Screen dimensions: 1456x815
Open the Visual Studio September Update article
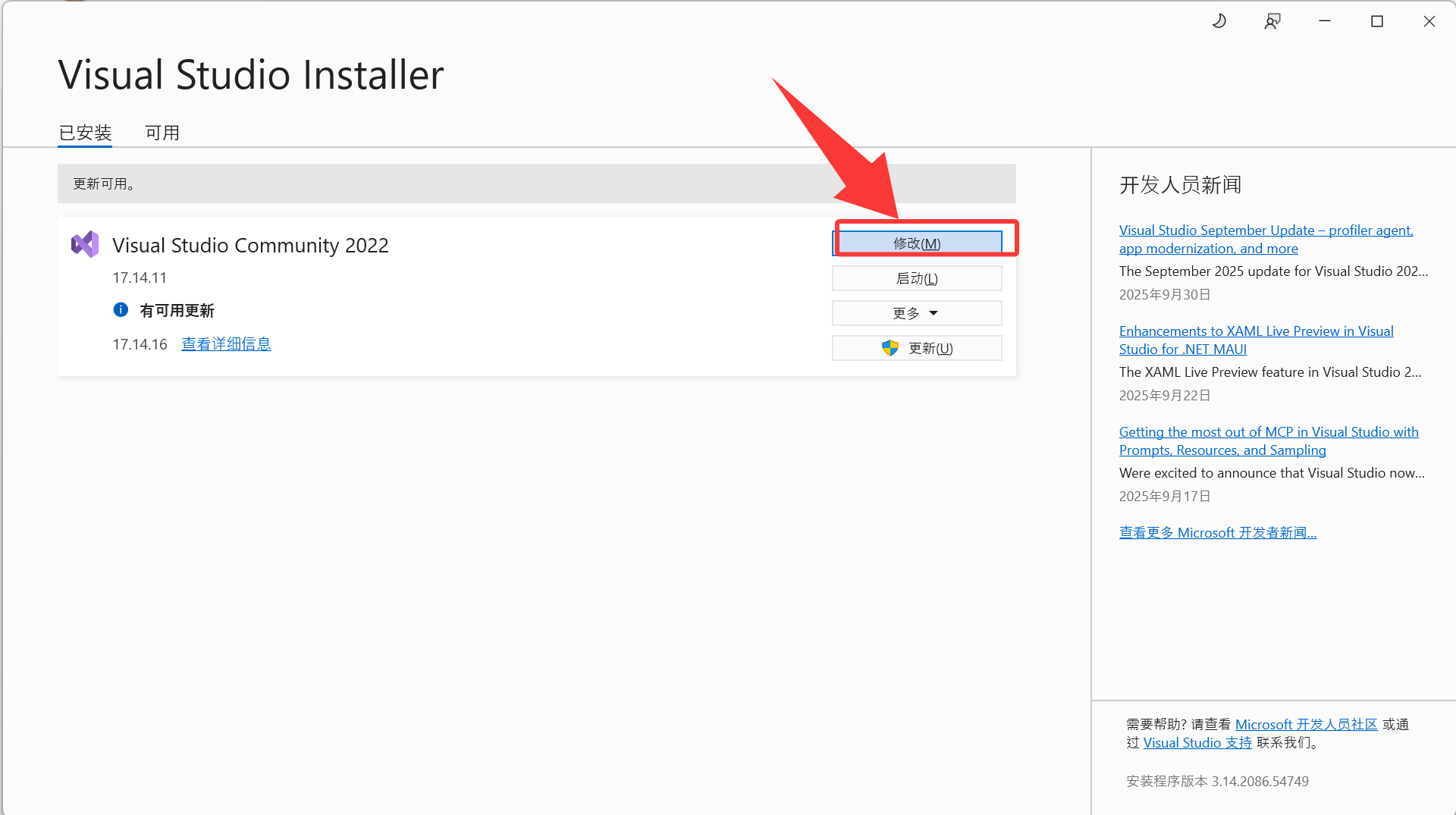pyautogui.click(x=1266, y=240)
